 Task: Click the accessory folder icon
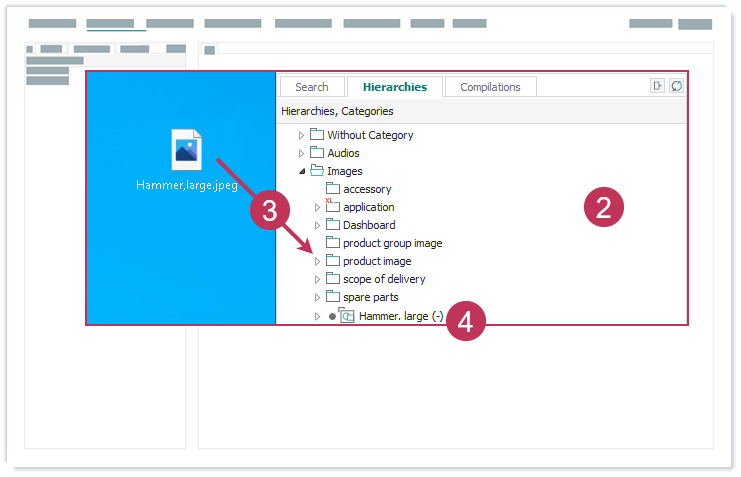click(333, 189)
